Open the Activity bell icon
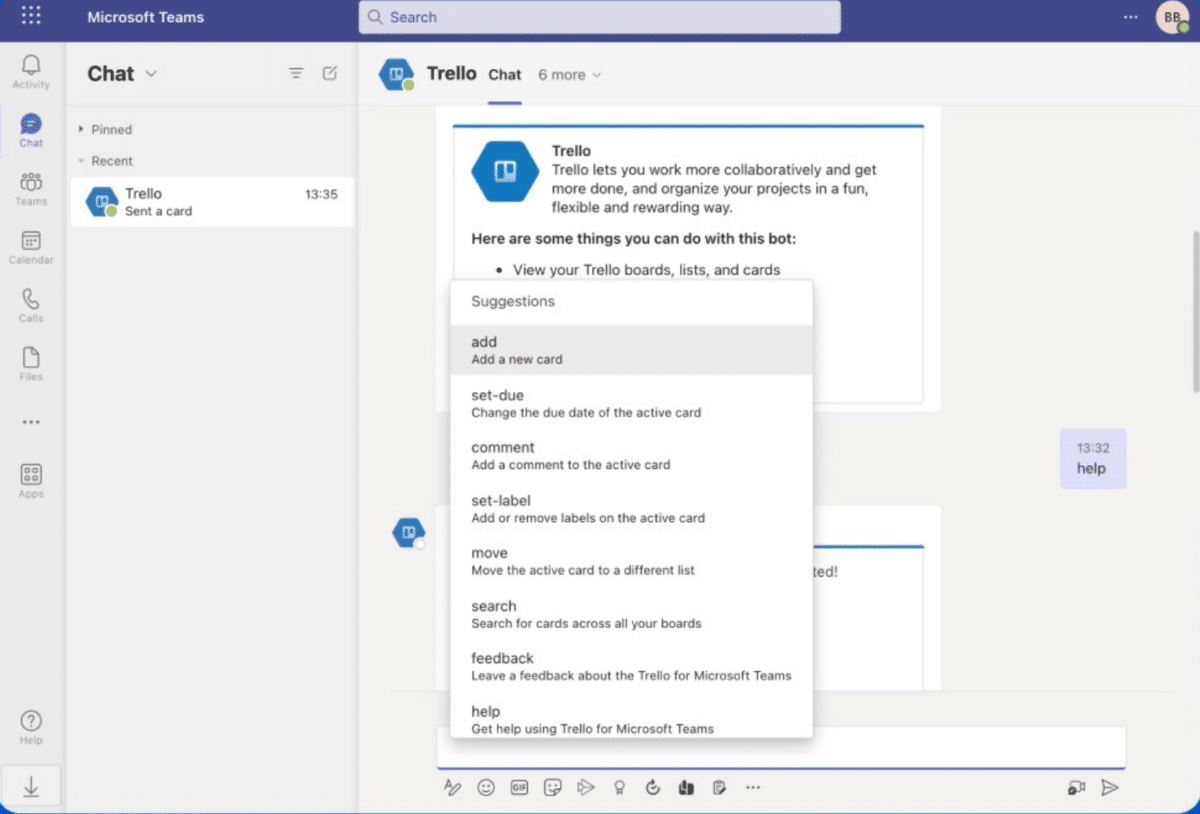This screenshot has width=1200, height=814. 31,70
